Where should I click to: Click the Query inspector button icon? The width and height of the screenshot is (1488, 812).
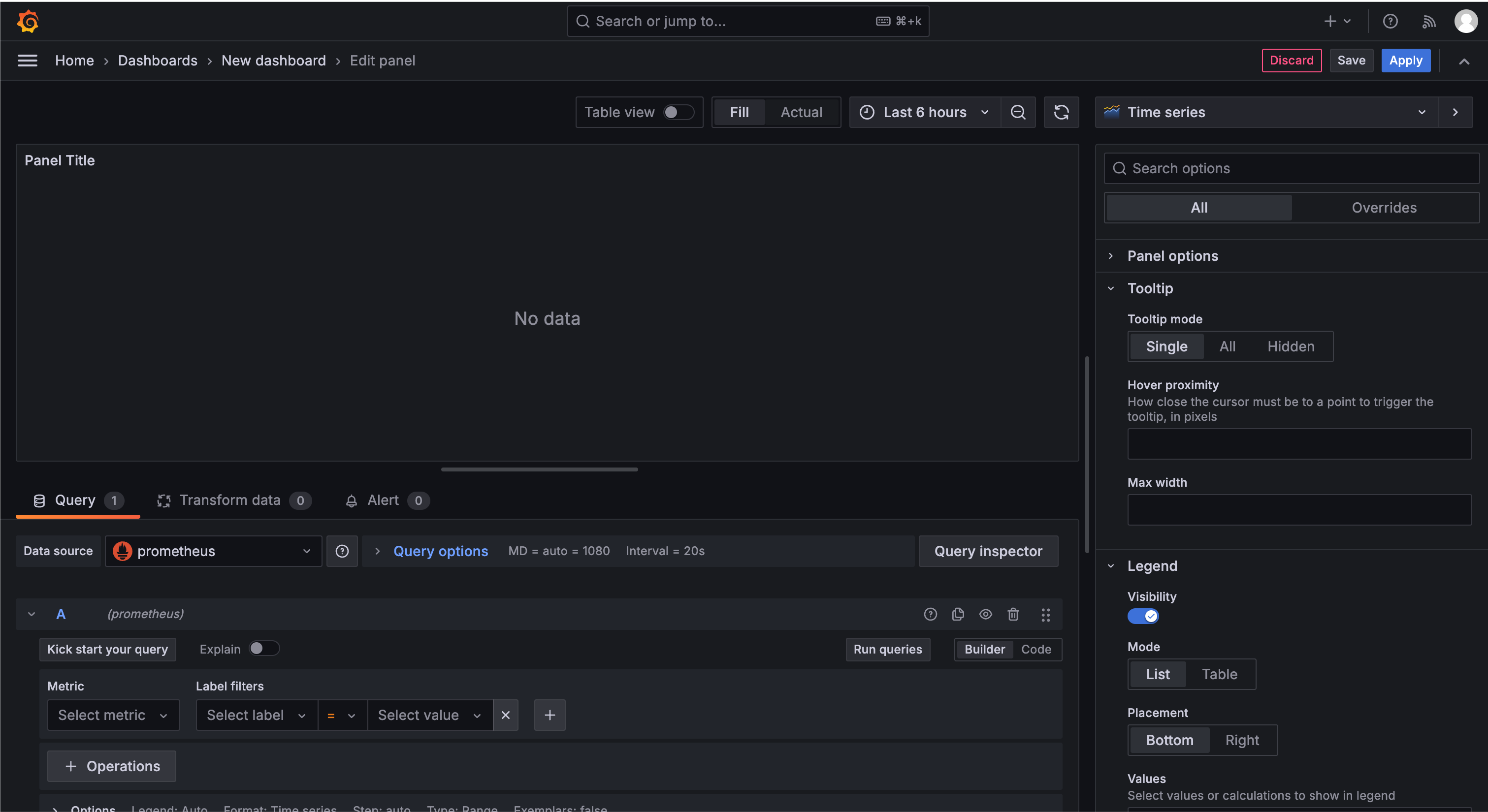point(988,551)
